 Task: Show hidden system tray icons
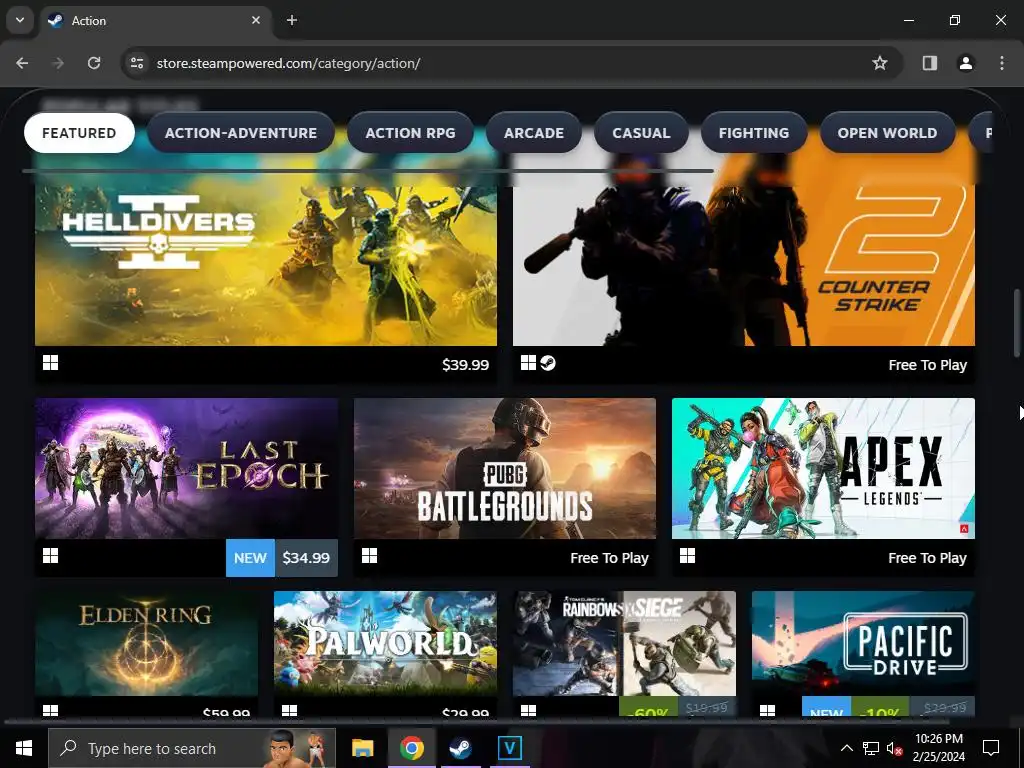(846, 748)
